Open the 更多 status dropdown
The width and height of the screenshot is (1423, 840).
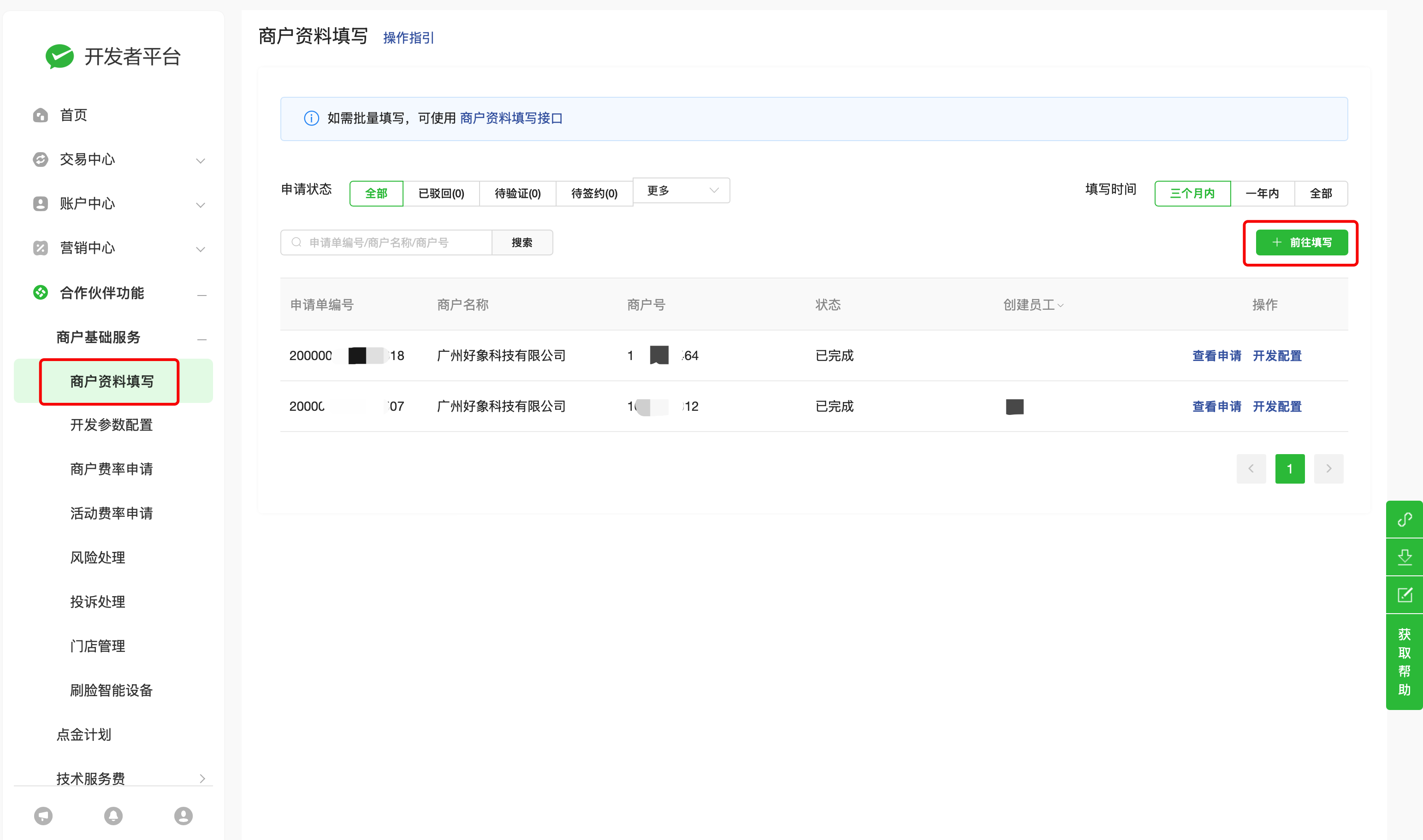coord(682,191)
